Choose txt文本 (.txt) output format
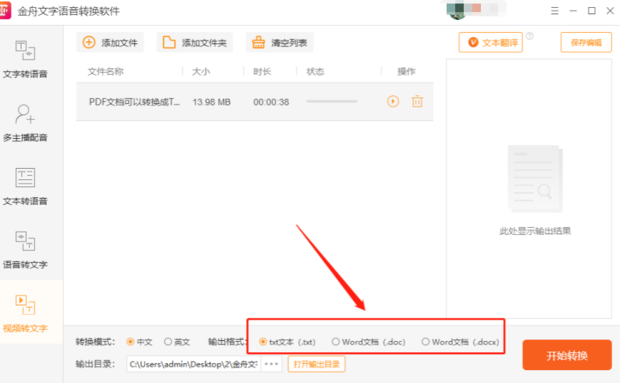This screenshot has width=620, height=383. pyautogui.click(x=287, y=341)
